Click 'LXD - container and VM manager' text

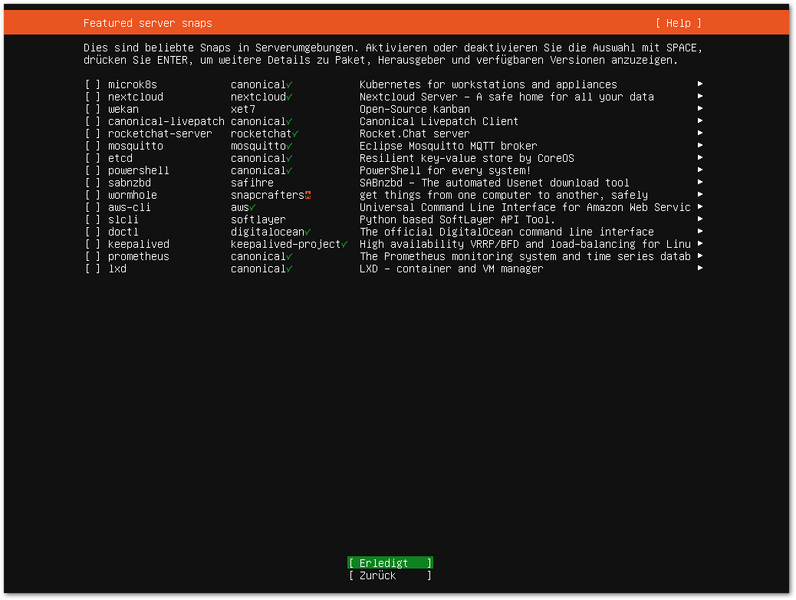pyautogui.click(x=451, y=269)
